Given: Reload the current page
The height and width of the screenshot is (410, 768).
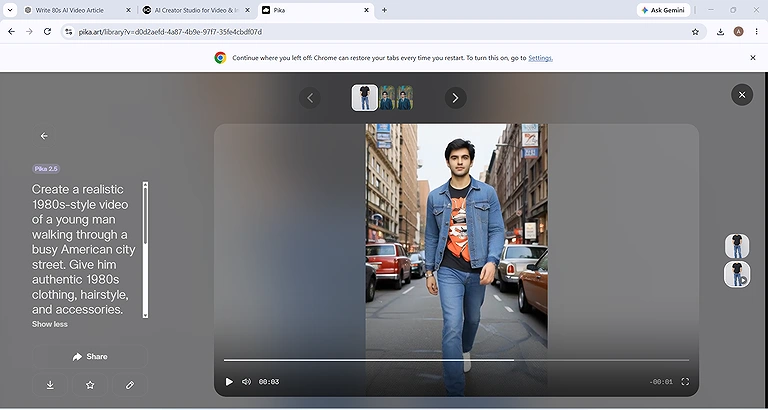Looking at the screenshot, I should point(47,32).
